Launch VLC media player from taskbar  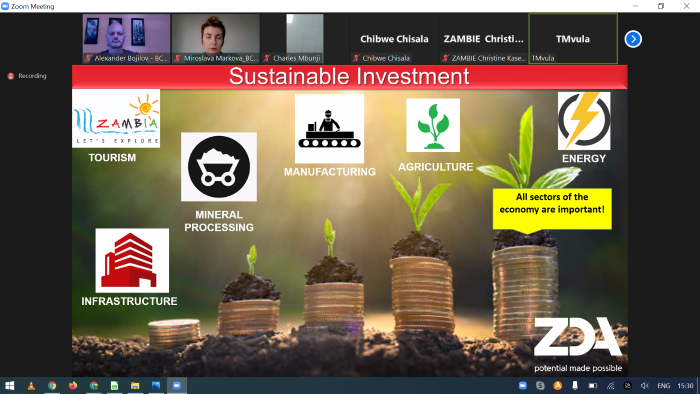(31, 386)
